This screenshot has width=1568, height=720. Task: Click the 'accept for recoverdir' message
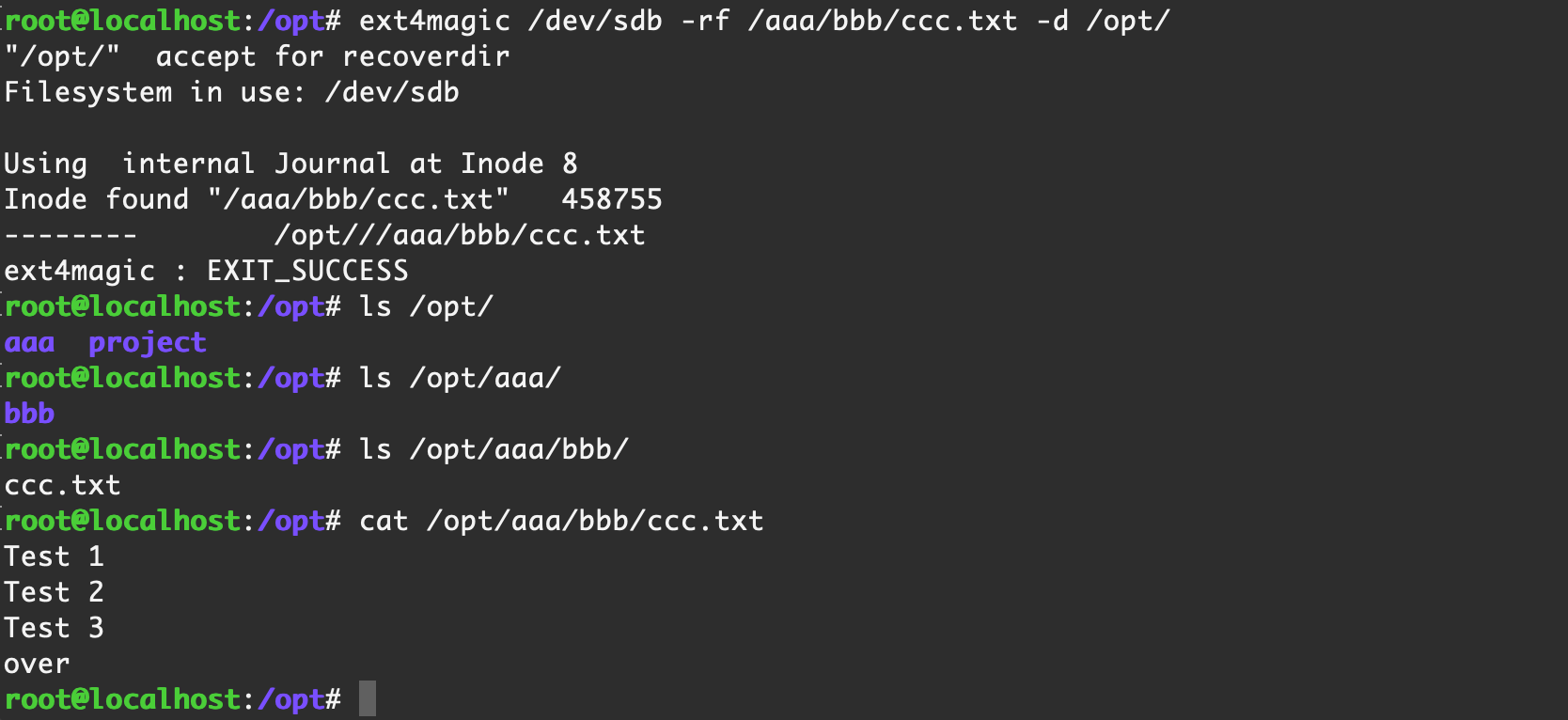pos(333,56)
